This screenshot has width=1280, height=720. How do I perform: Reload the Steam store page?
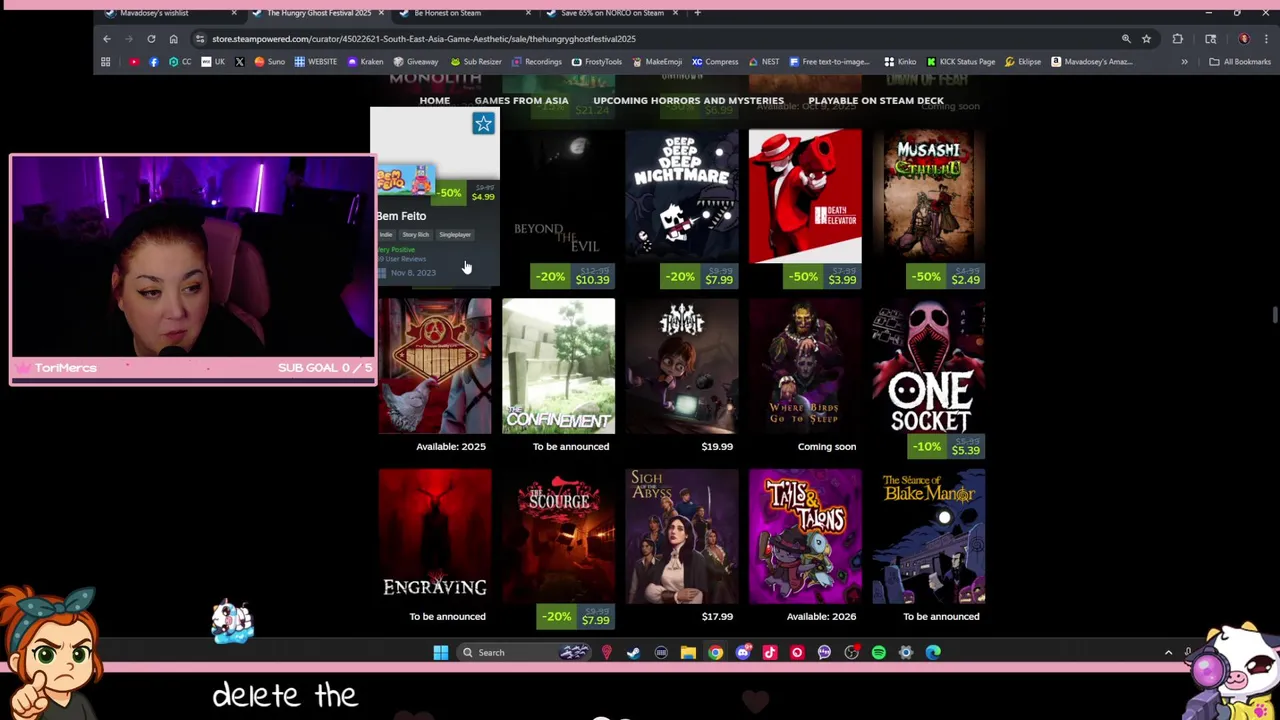151,39
